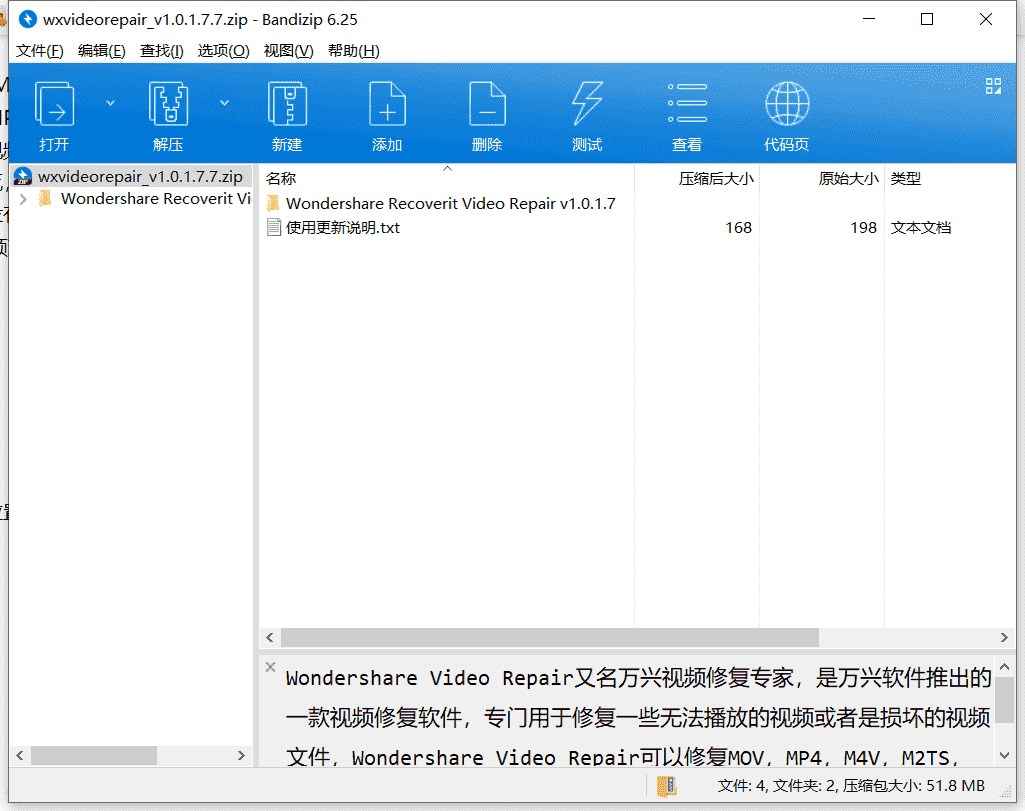Expand the Extract (解压) dropdown arrow
Image resolution: width=1025 pixels, height=811 pixels.
point(224,103)
